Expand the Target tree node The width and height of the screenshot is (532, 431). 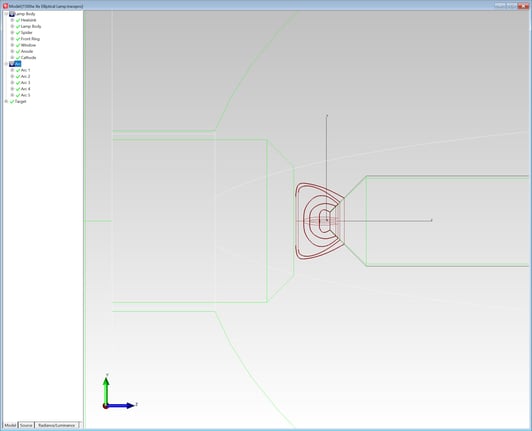(6, 101)
